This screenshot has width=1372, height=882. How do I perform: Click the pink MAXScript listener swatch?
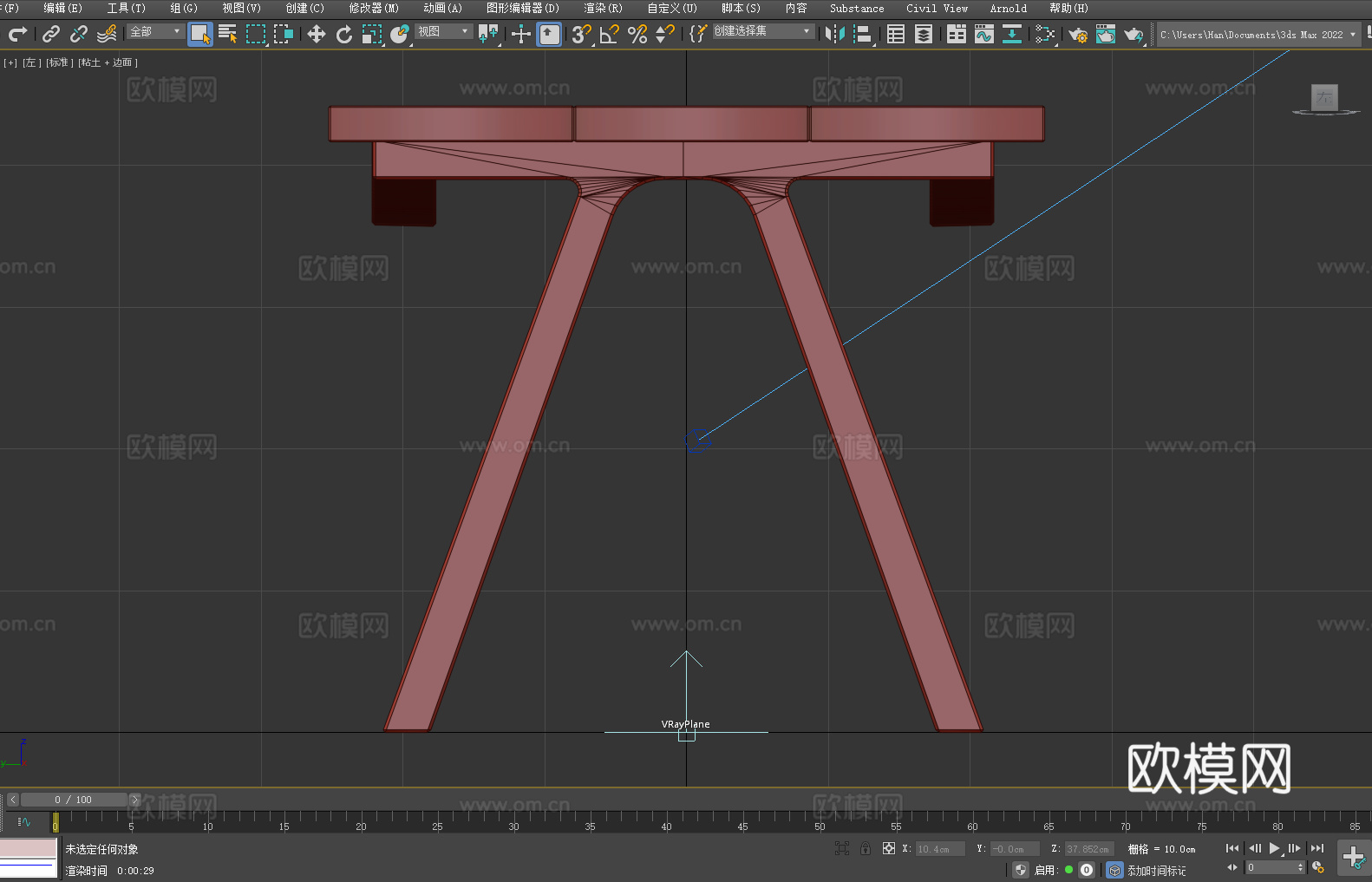pyautogui.click(x=29, y=848)
